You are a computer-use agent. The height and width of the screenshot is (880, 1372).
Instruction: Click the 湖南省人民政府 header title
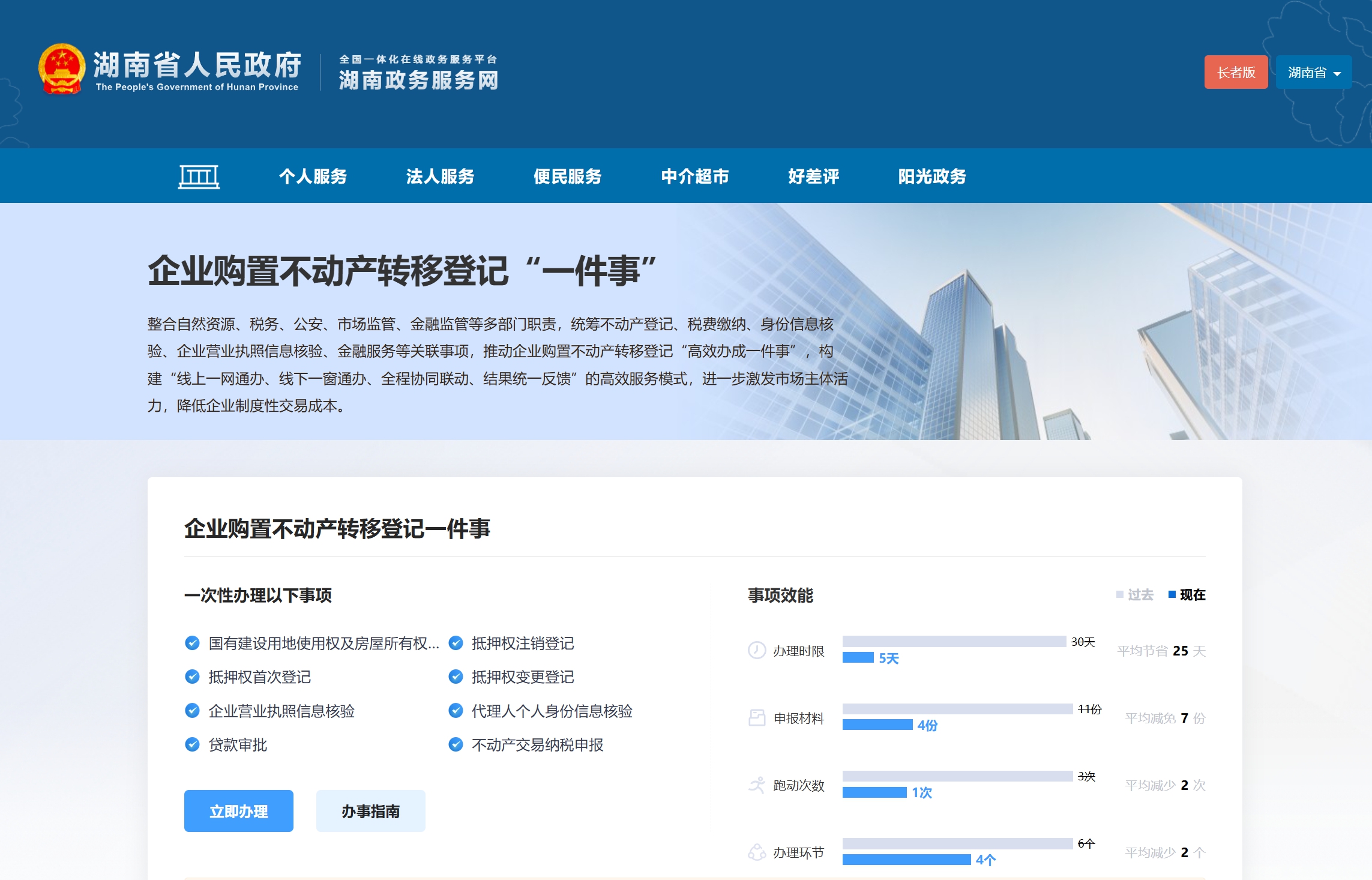point(197,65)
